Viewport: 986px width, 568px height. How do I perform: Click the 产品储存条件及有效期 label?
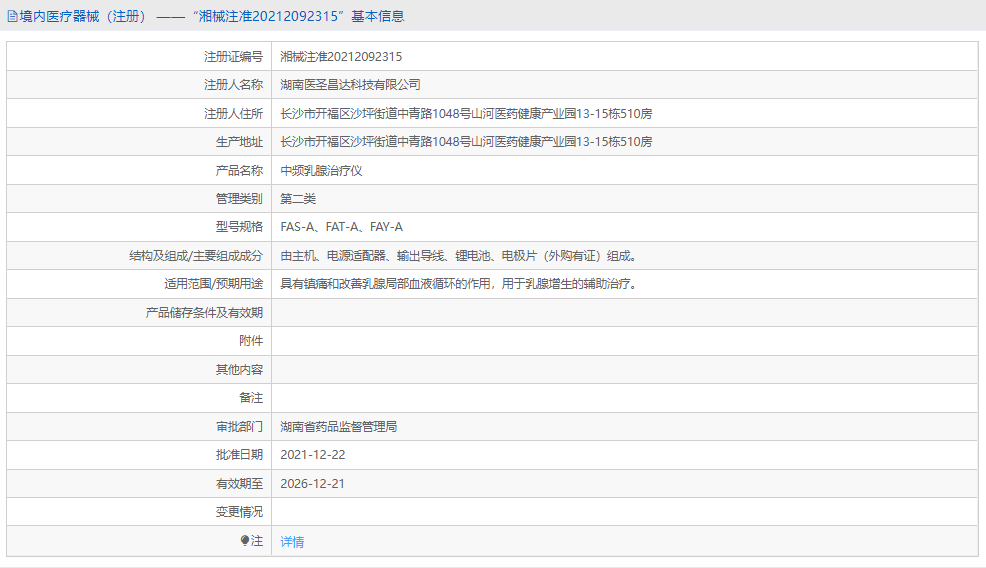point(204,313)
